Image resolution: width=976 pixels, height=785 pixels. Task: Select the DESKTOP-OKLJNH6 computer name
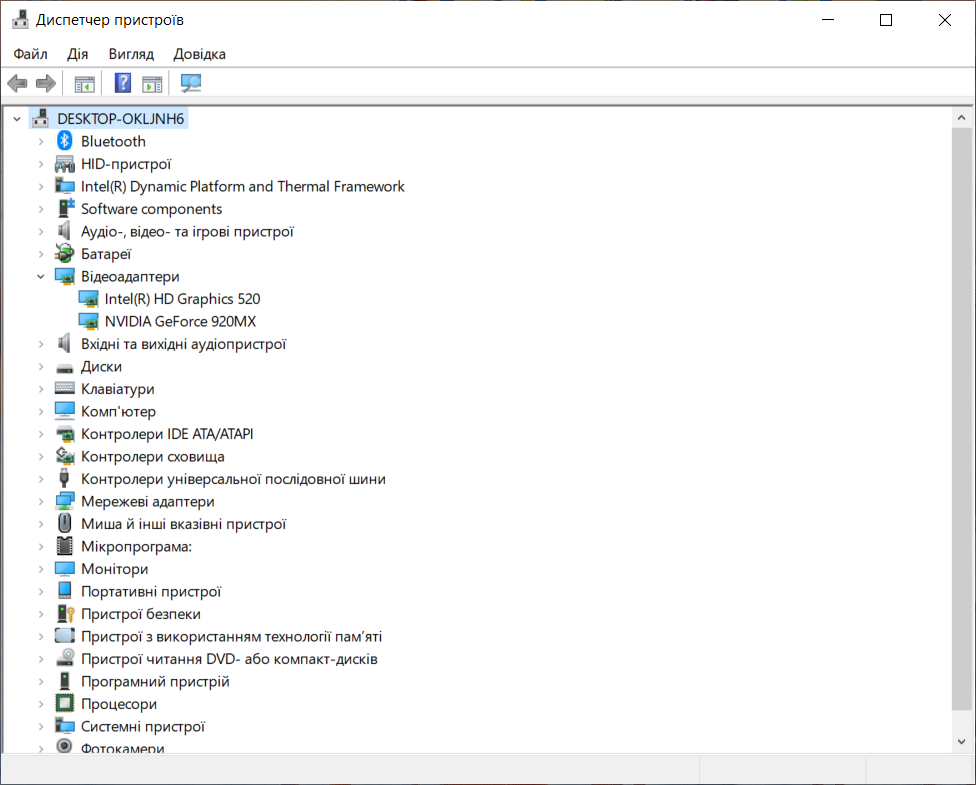[x=121, y=119]
